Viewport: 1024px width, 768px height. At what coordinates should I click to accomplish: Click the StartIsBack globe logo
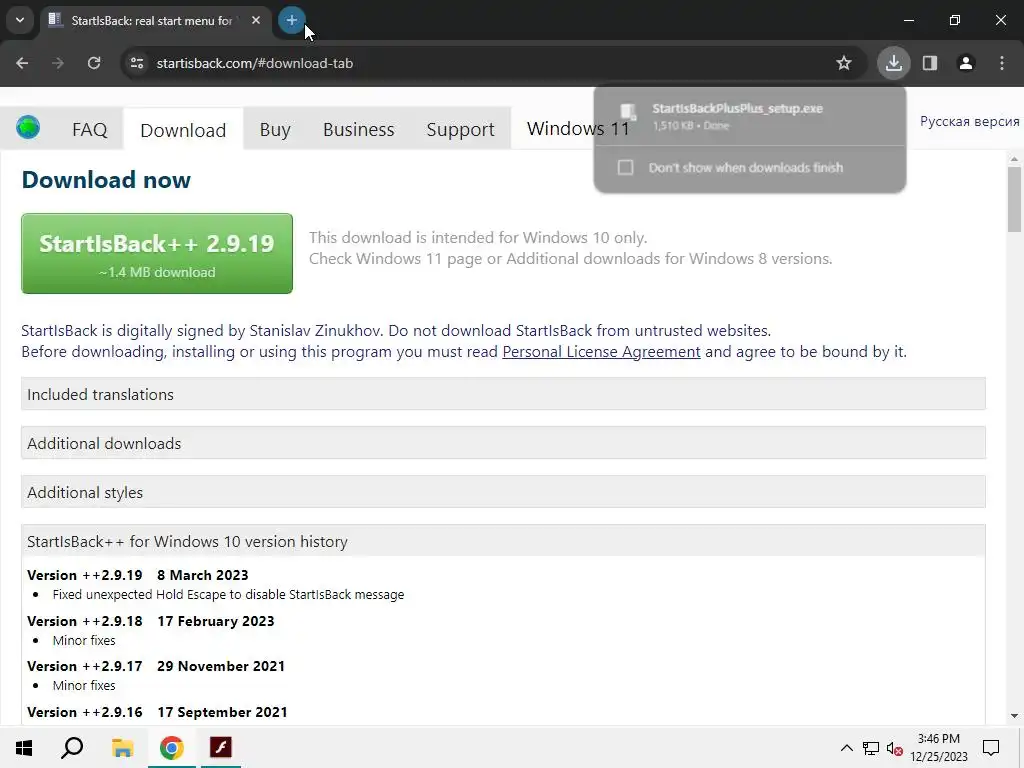point(28,127)
